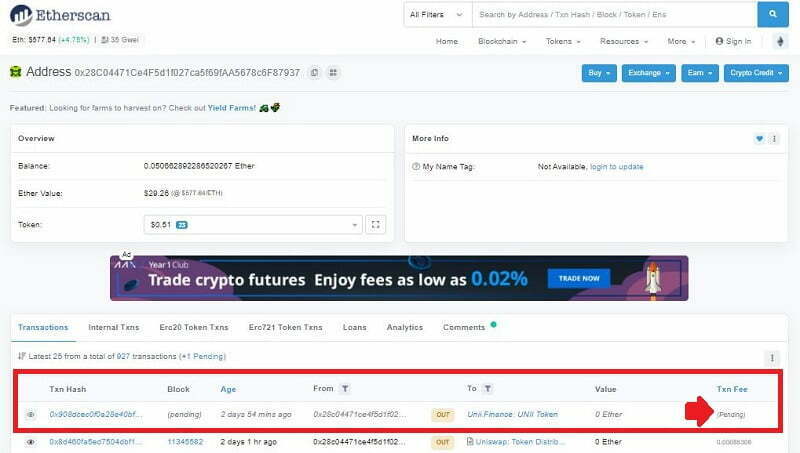800x453 pixels.
Task: Copy the address to clipboard icon
Action: pos(315,72)
